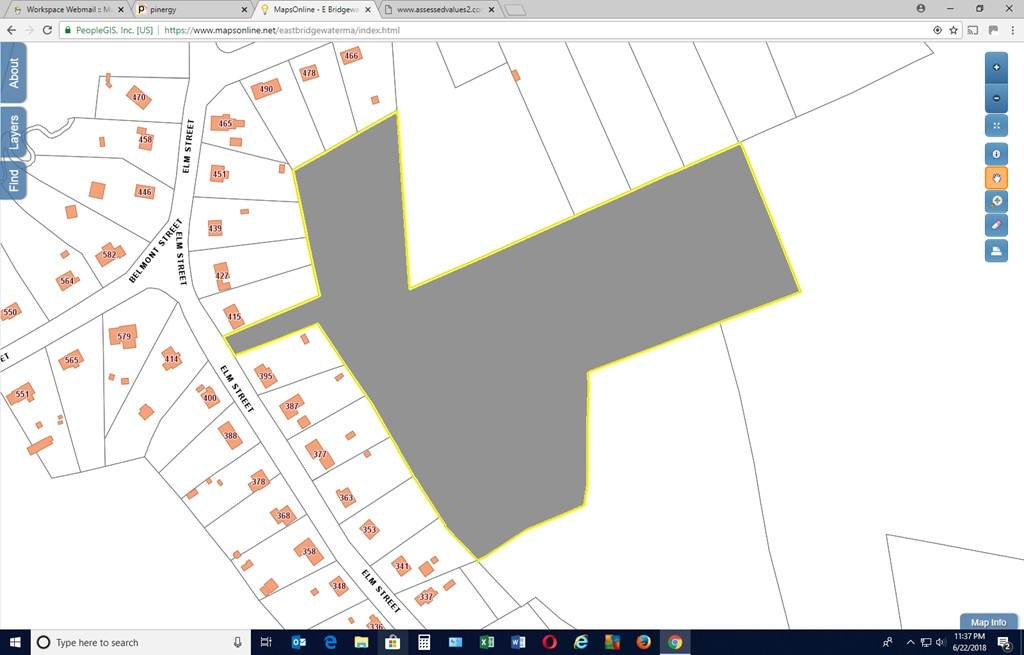
Task: Activate the pan hand tool
Action: [996, 178]
